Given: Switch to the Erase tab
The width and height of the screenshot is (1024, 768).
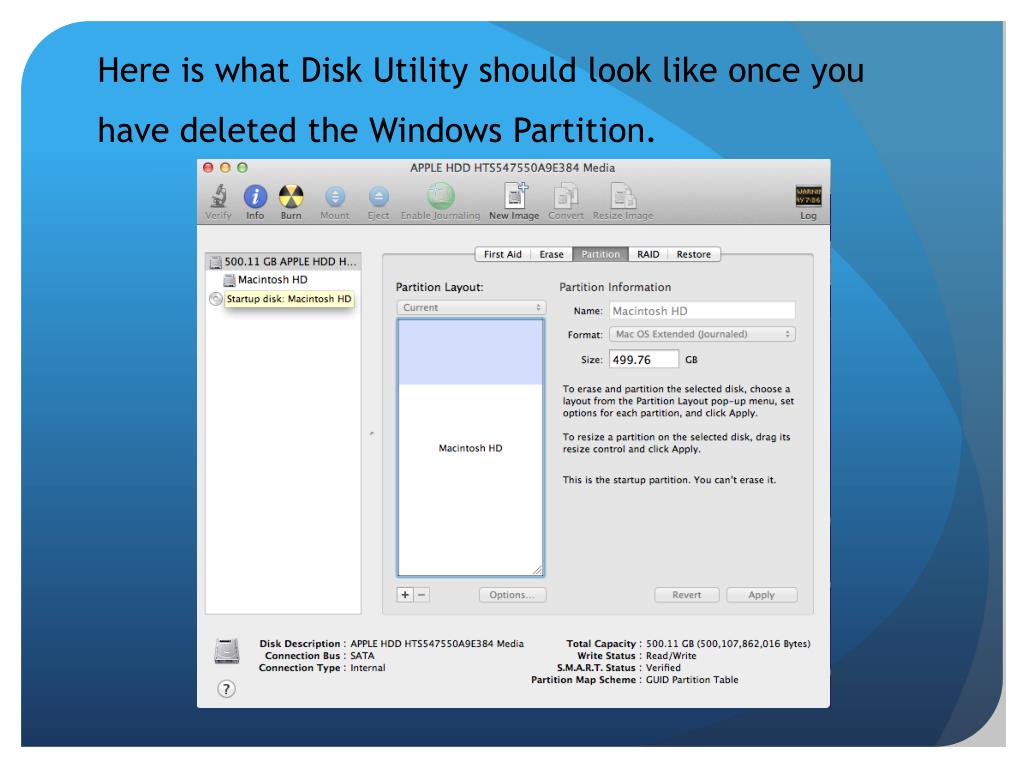Looking at the screenshot, I should click(x=551, y=254).
